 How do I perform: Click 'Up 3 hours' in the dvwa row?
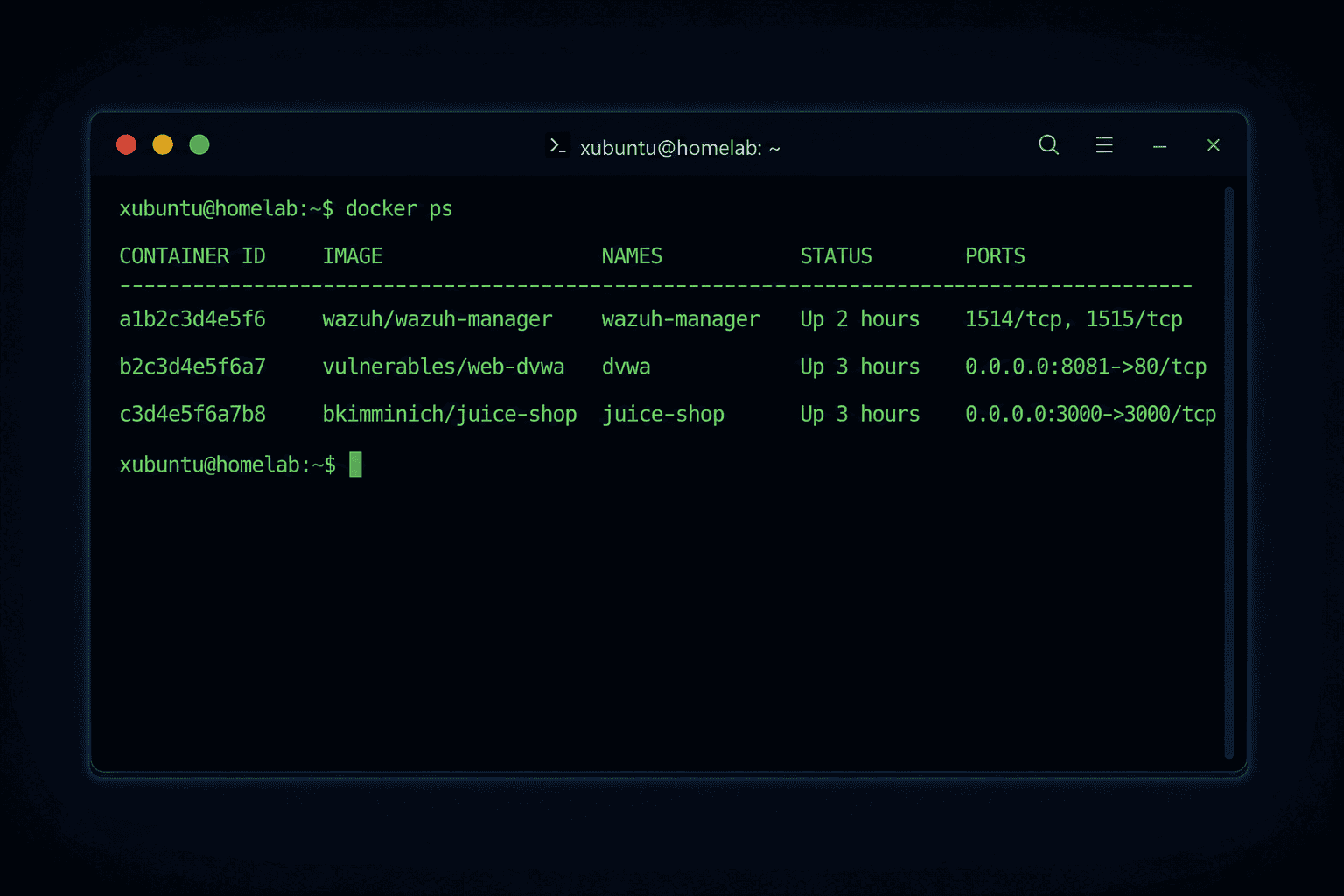[x=860, y=367]
